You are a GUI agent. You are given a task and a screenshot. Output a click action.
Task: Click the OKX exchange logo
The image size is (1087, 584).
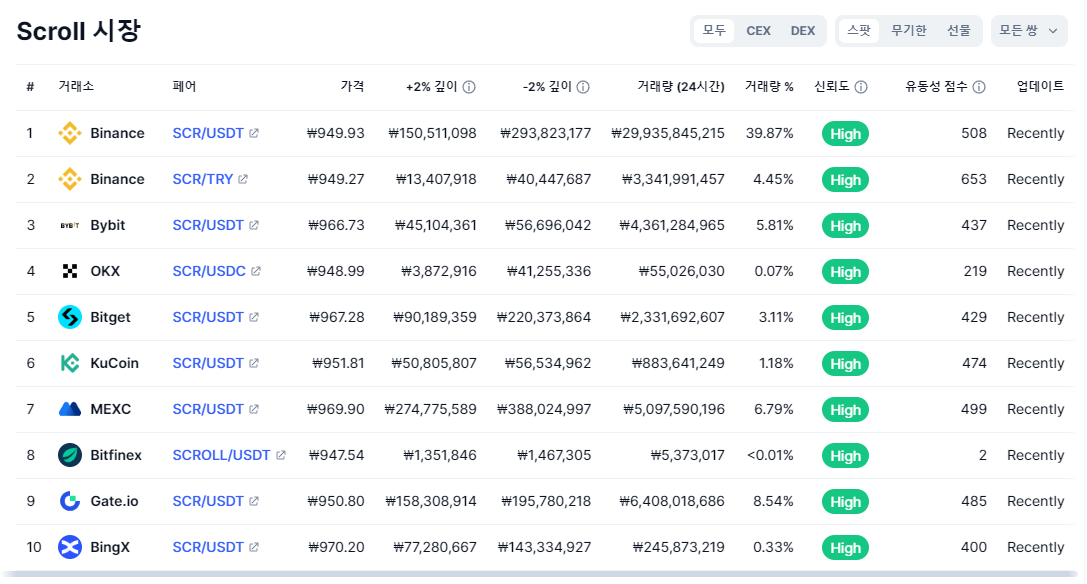click(69, 271)
